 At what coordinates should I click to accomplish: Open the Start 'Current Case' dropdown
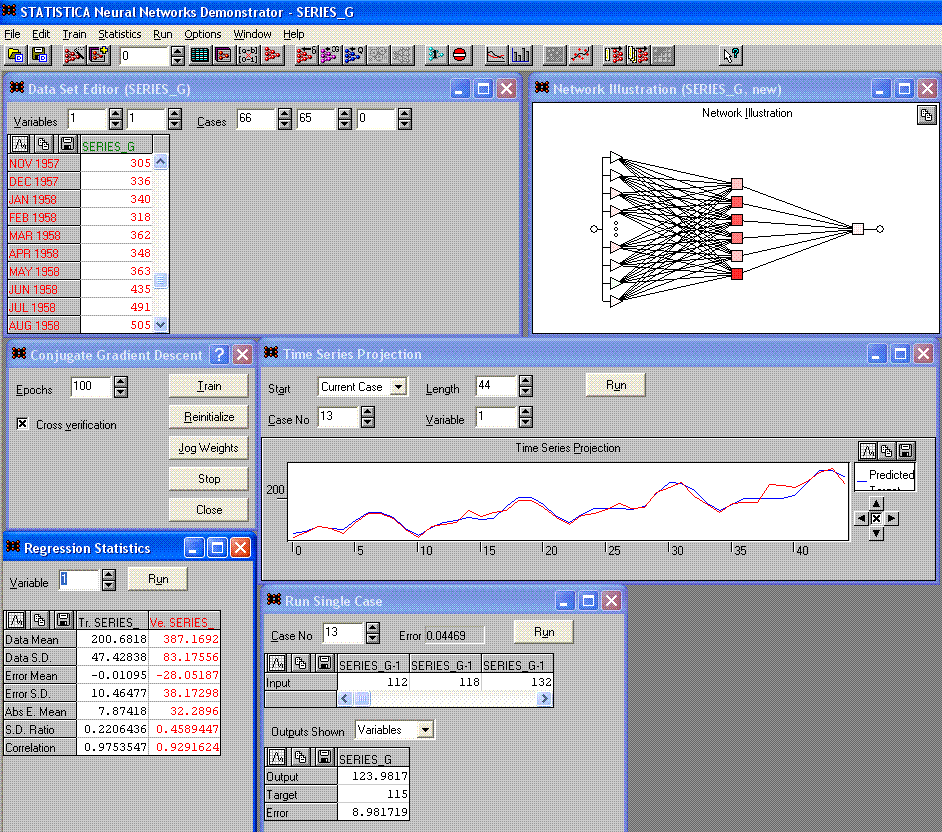(x=398, y=387)
